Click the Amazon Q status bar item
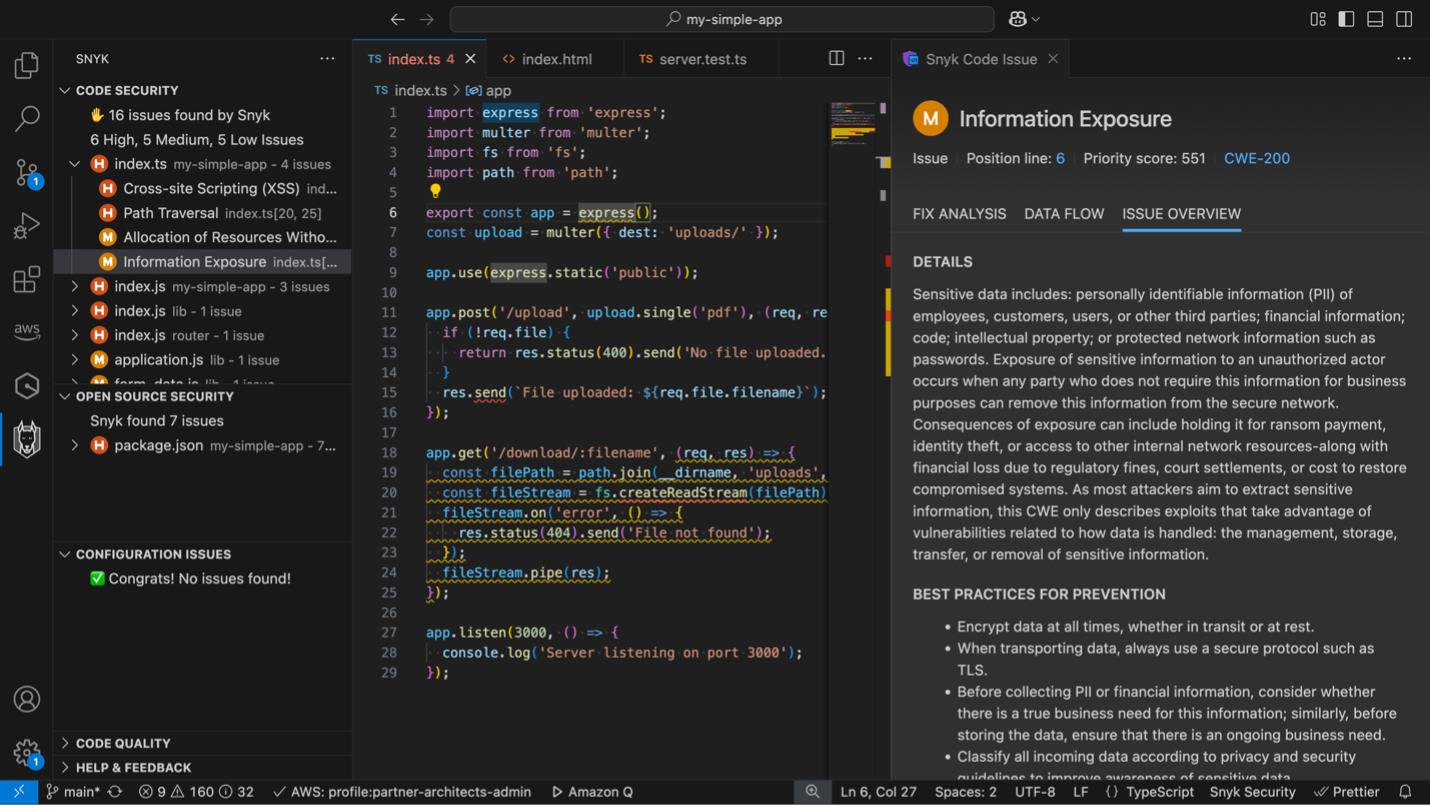 (x=592, y=791)
